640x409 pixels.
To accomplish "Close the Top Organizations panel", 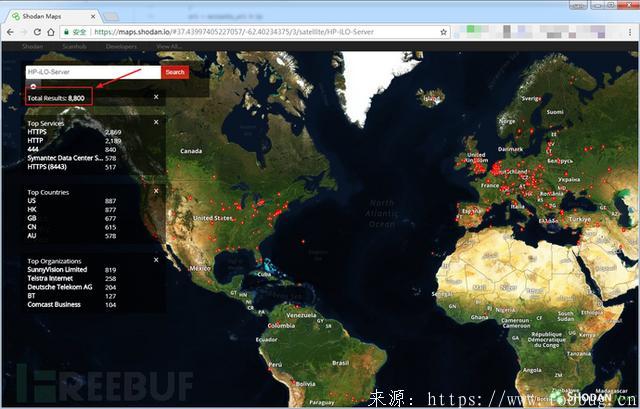I will coord(156,260).
